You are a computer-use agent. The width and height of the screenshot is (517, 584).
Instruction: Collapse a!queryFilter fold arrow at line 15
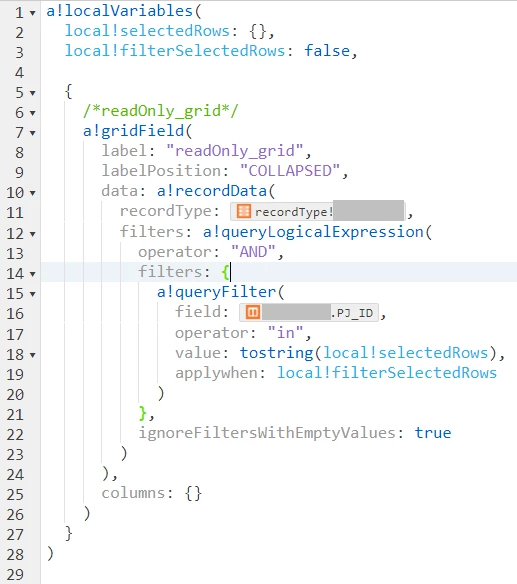click(x=33, y=294)
